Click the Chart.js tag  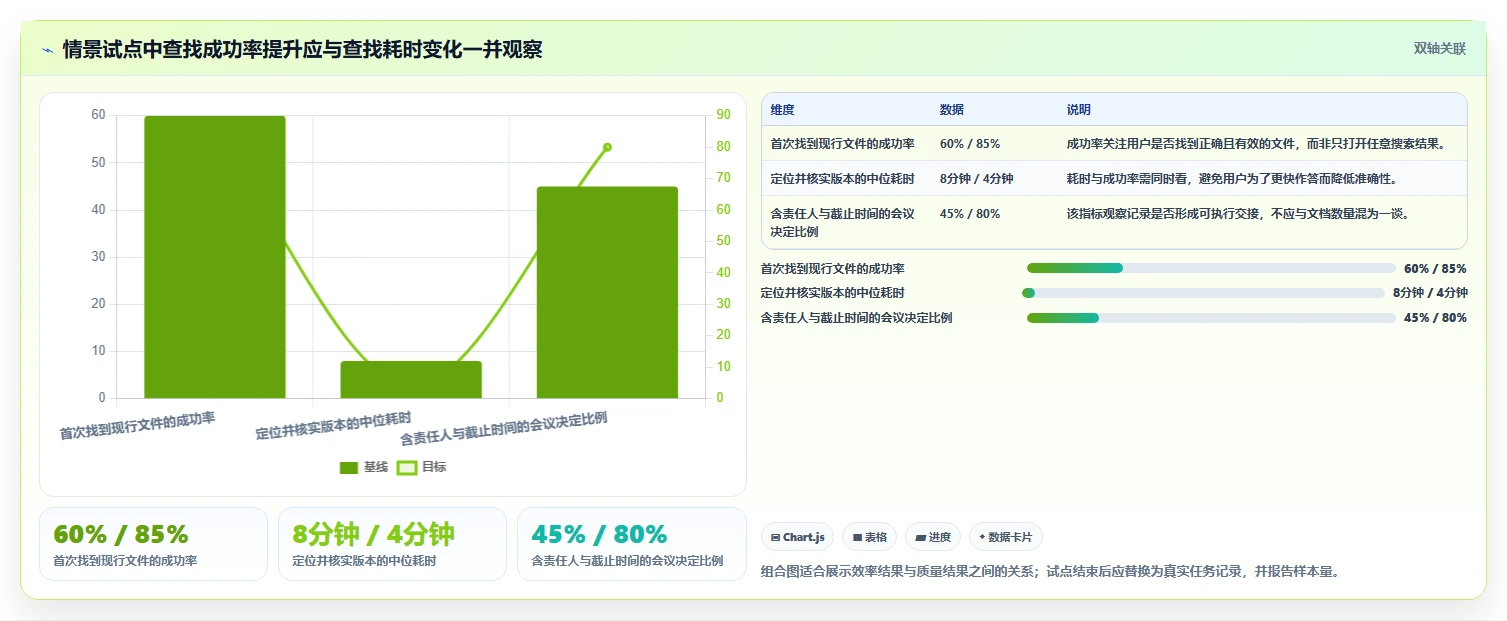[797, 537]
